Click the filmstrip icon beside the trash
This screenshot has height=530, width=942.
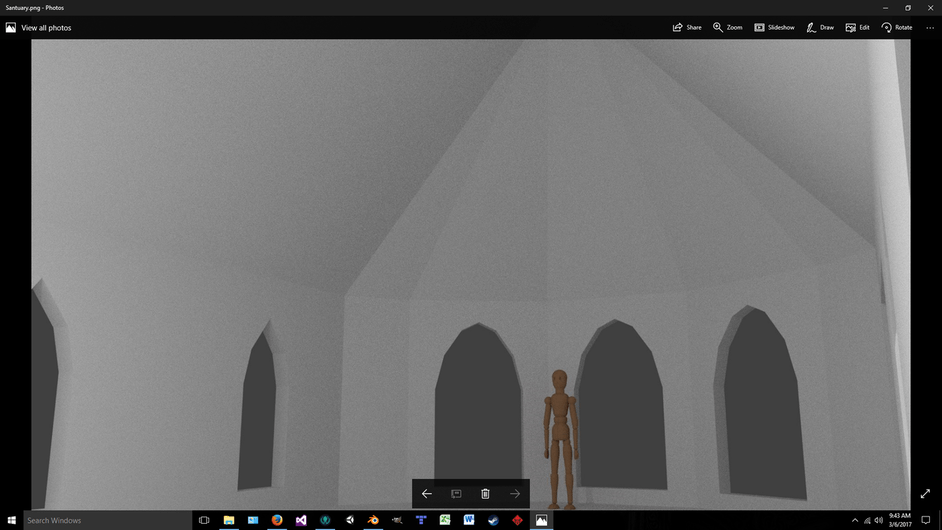456,494
